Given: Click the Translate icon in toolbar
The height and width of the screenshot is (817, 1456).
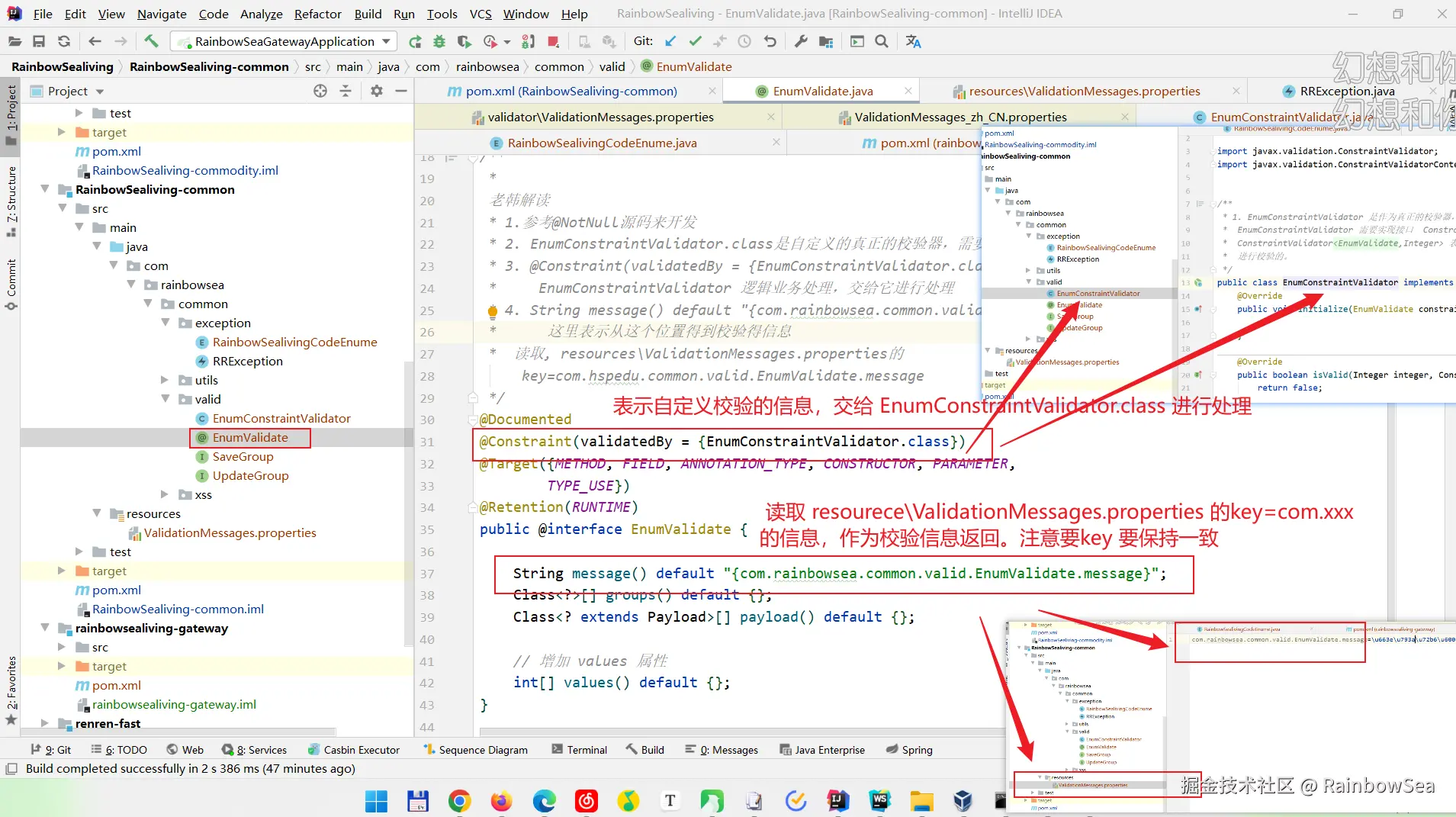Looking at the screenshot, I should 913,41.
